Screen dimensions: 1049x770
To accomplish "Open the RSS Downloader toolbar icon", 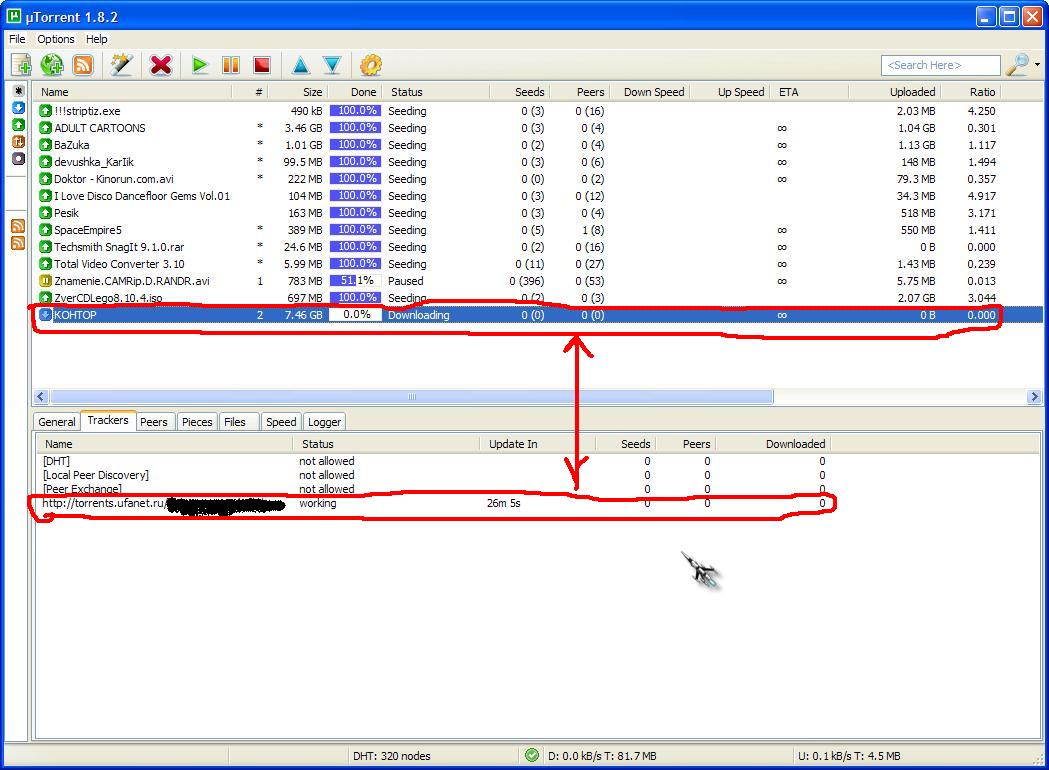I will coord(83,65).
